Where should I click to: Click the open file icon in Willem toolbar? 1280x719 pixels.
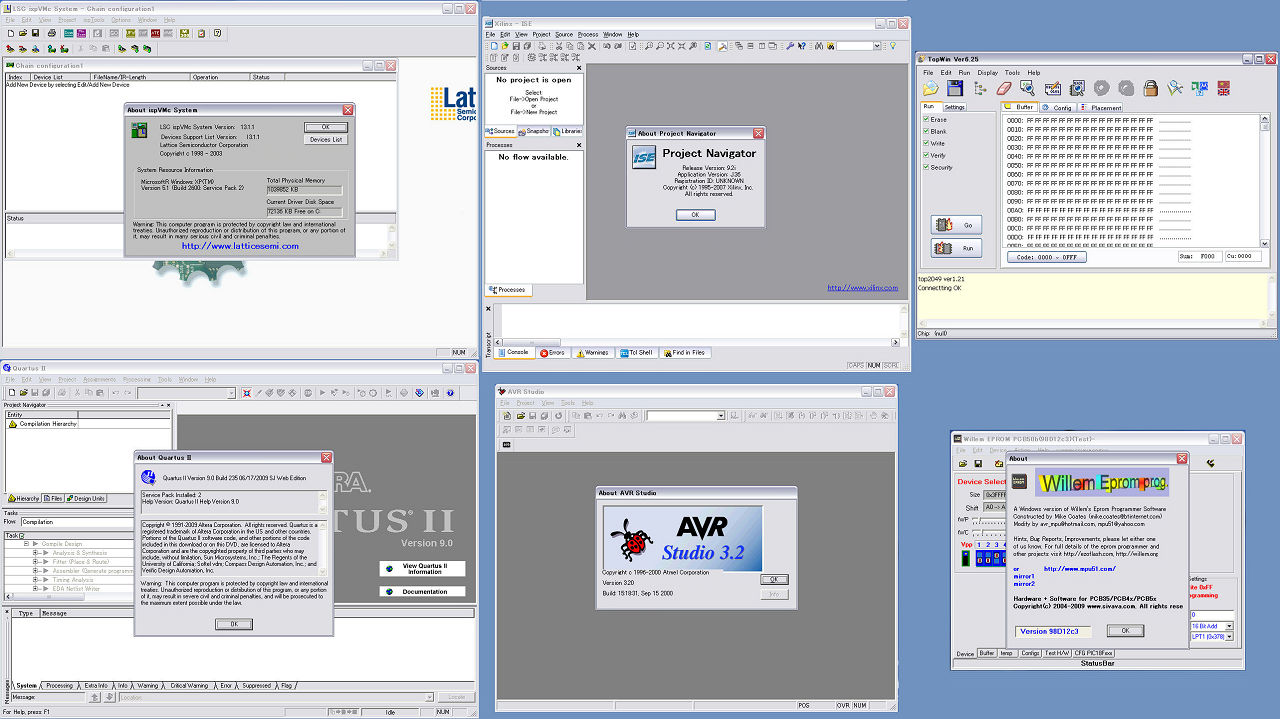coord(962,464)
